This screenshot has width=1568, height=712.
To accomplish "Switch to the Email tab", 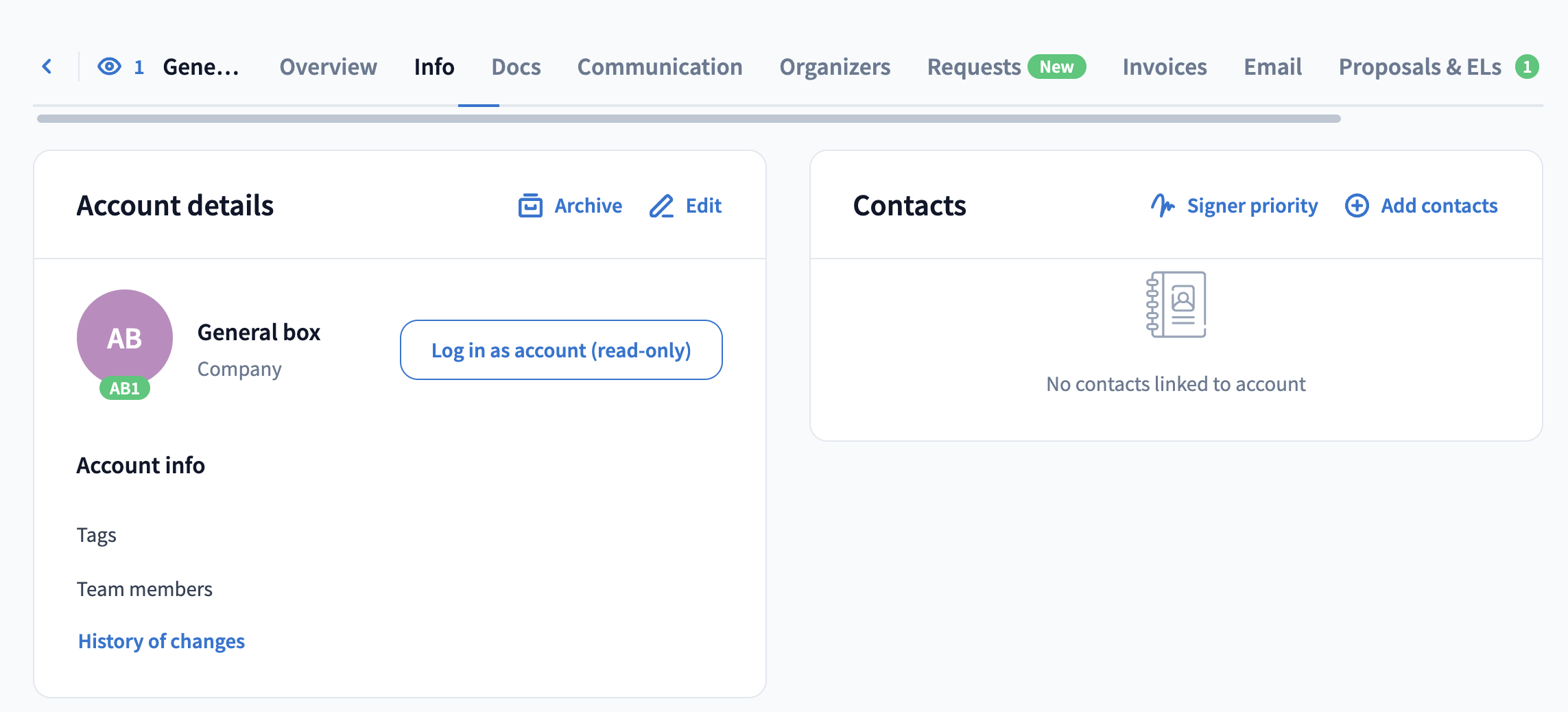I will [1272, 67].
